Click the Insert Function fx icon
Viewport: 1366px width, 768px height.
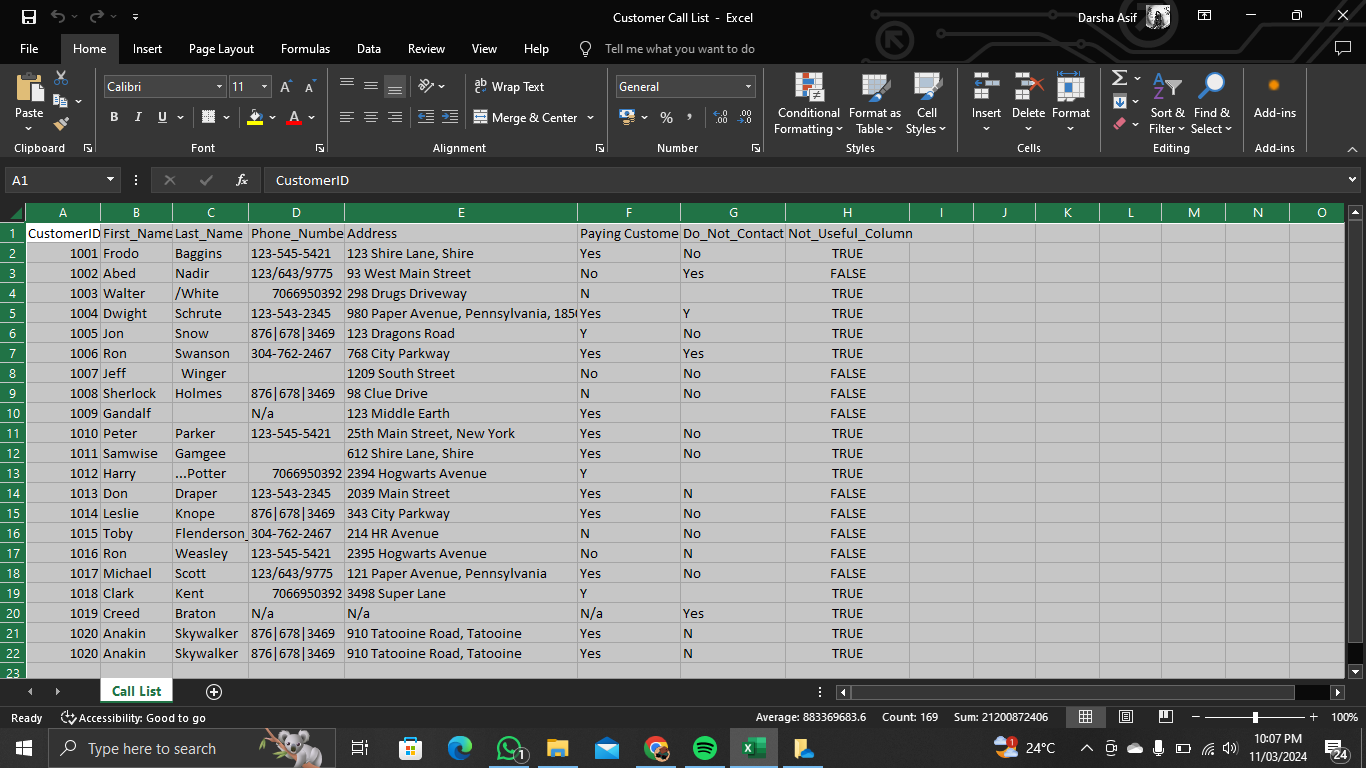tap(241, 180)
